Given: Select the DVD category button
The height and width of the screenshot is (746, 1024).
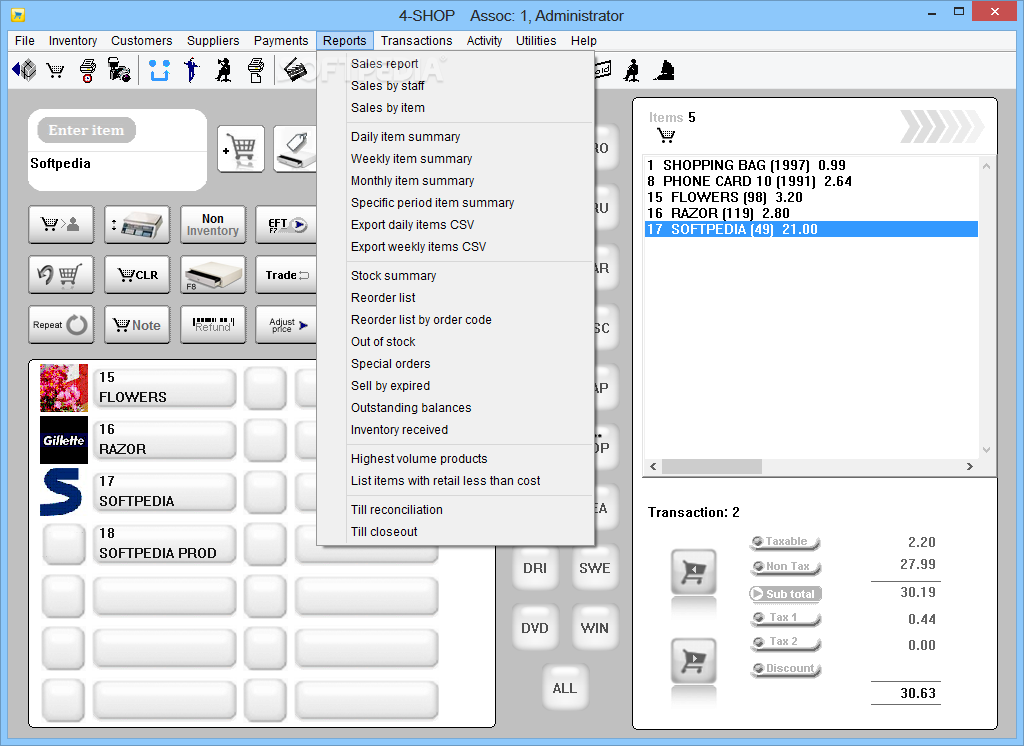Looking at the screenshot, I should pos(535,628).
